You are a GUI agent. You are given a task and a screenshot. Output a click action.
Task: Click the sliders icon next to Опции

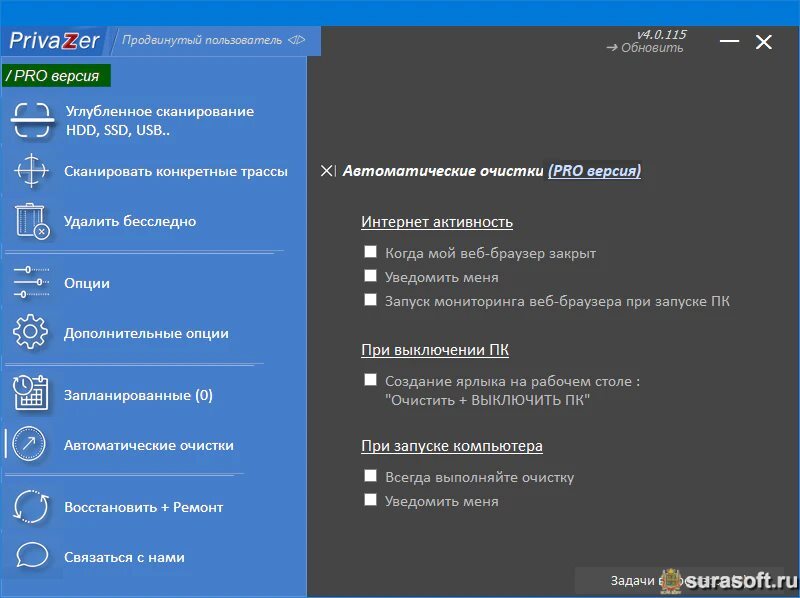pyautogui.click(x=32, y=282)
